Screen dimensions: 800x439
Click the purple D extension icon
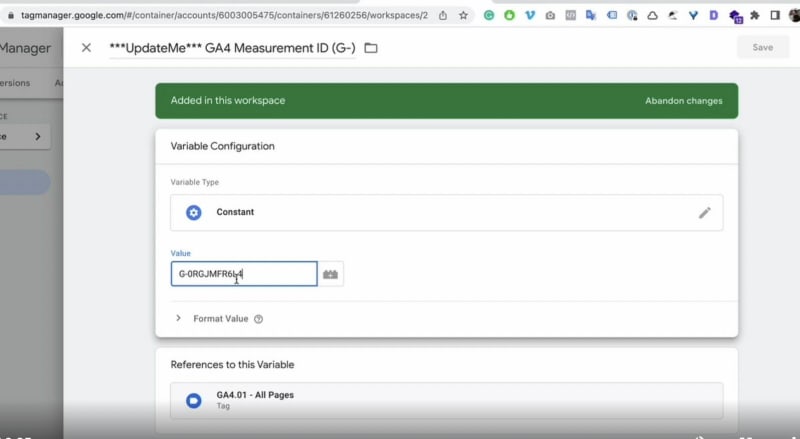[713, 15]
